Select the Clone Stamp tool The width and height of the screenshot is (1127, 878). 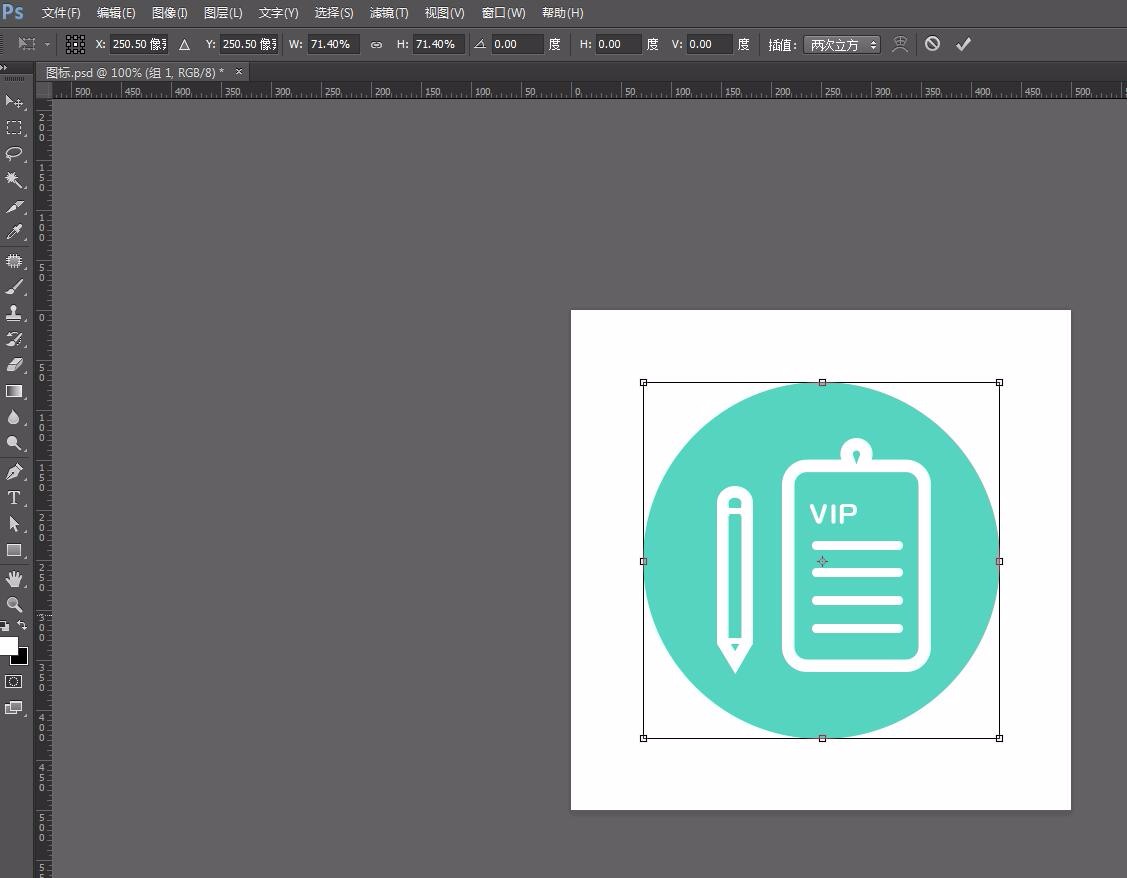14,313
